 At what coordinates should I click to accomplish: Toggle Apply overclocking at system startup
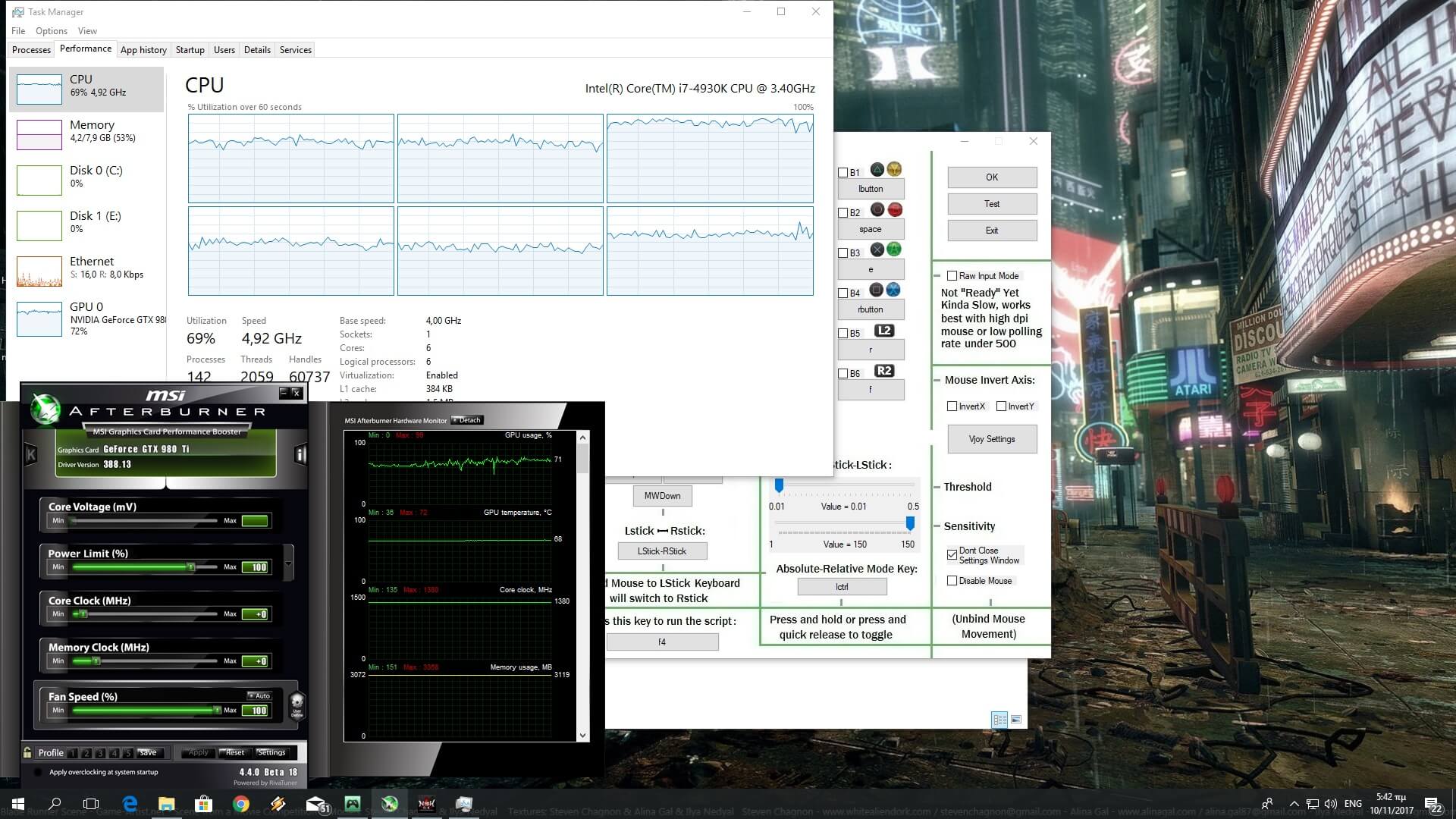coord(38,773)
